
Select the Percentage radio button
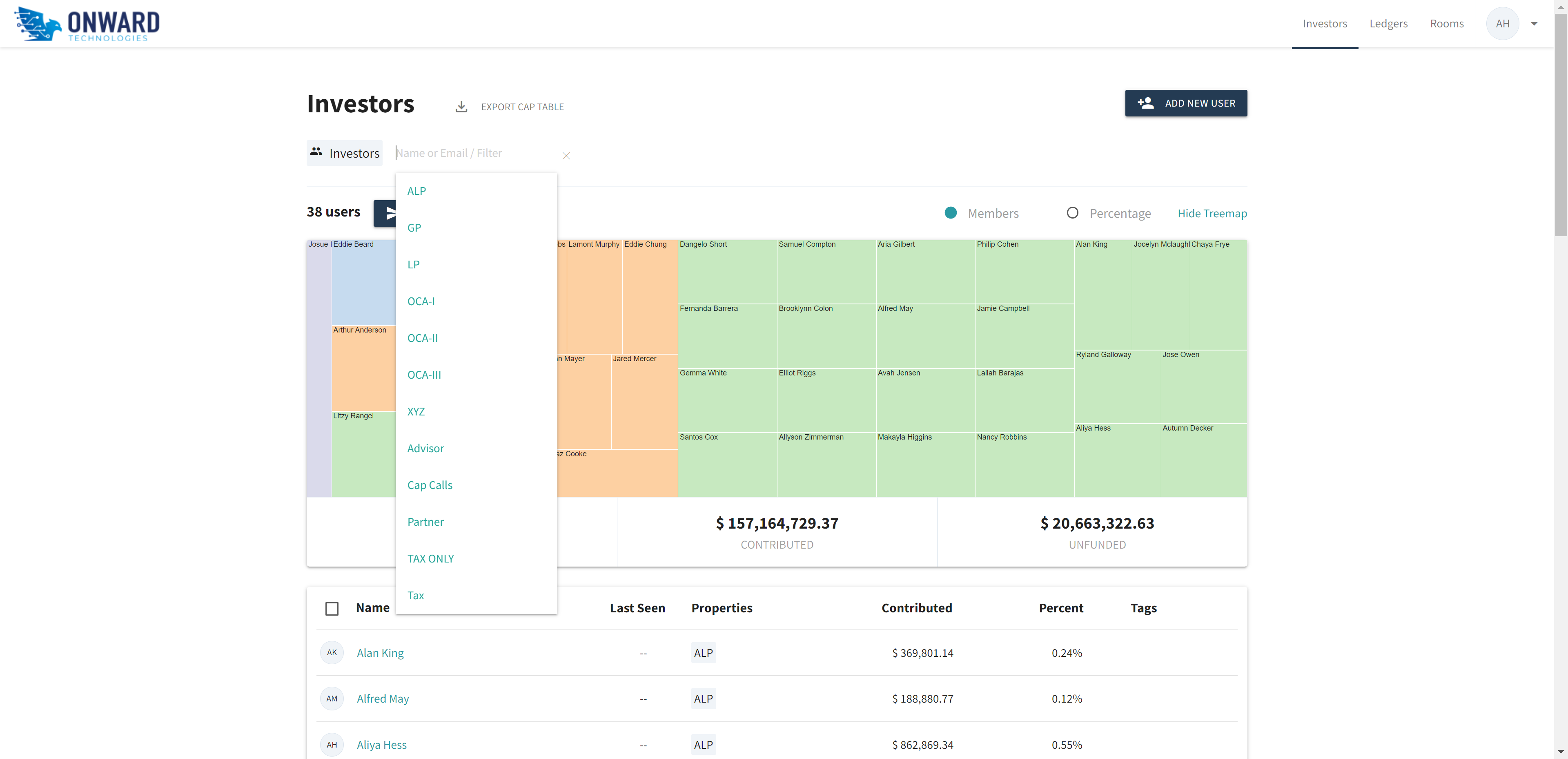[1073, 213]
